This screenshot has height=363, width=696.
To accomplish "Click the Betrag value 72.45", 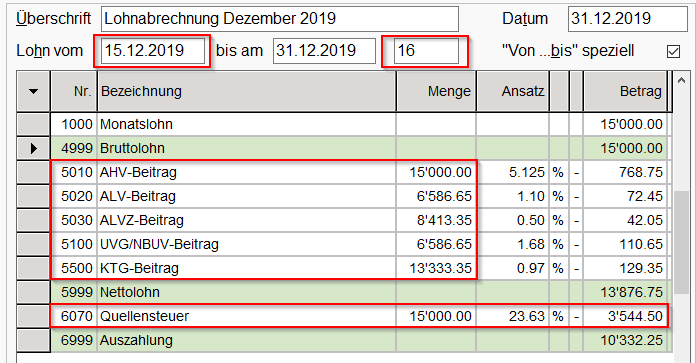I will (x=645, y=196).
